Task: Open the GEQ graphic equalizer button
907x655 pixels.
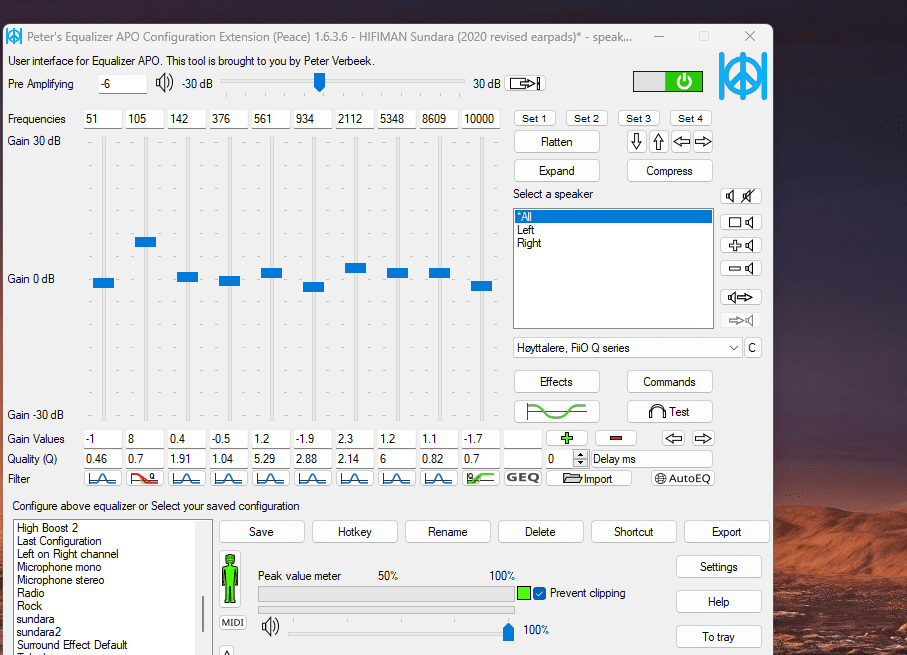Action: click(522, 478)
